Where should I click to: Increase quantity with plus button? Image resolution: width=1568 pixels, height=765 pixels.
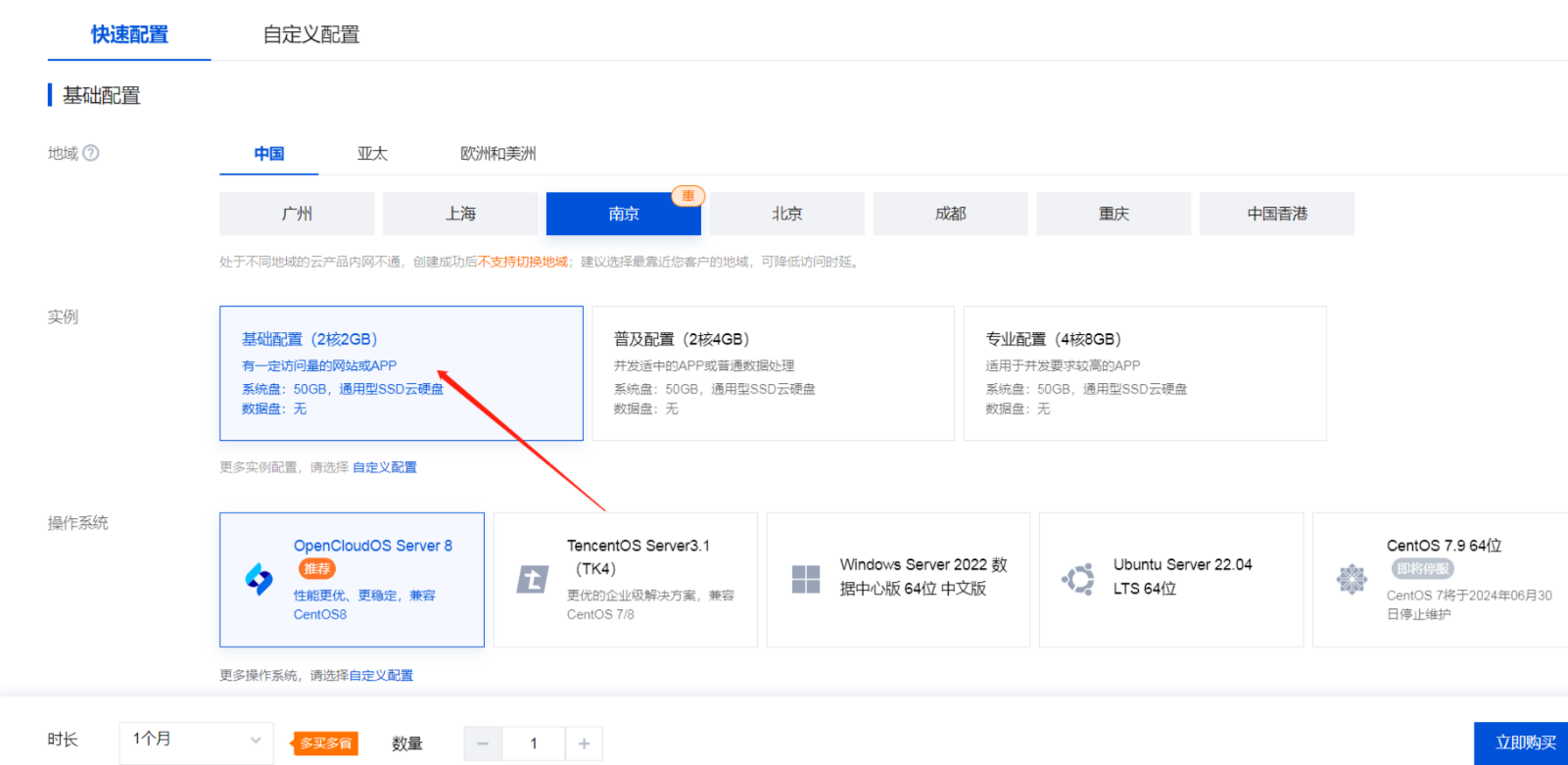584,744
